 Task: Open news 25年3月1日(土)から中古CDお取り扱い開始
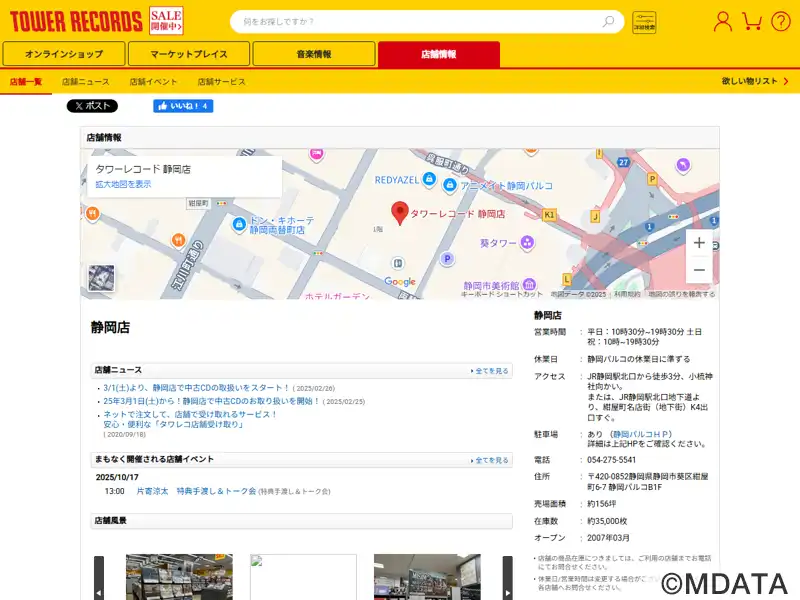tap(211, 401)
